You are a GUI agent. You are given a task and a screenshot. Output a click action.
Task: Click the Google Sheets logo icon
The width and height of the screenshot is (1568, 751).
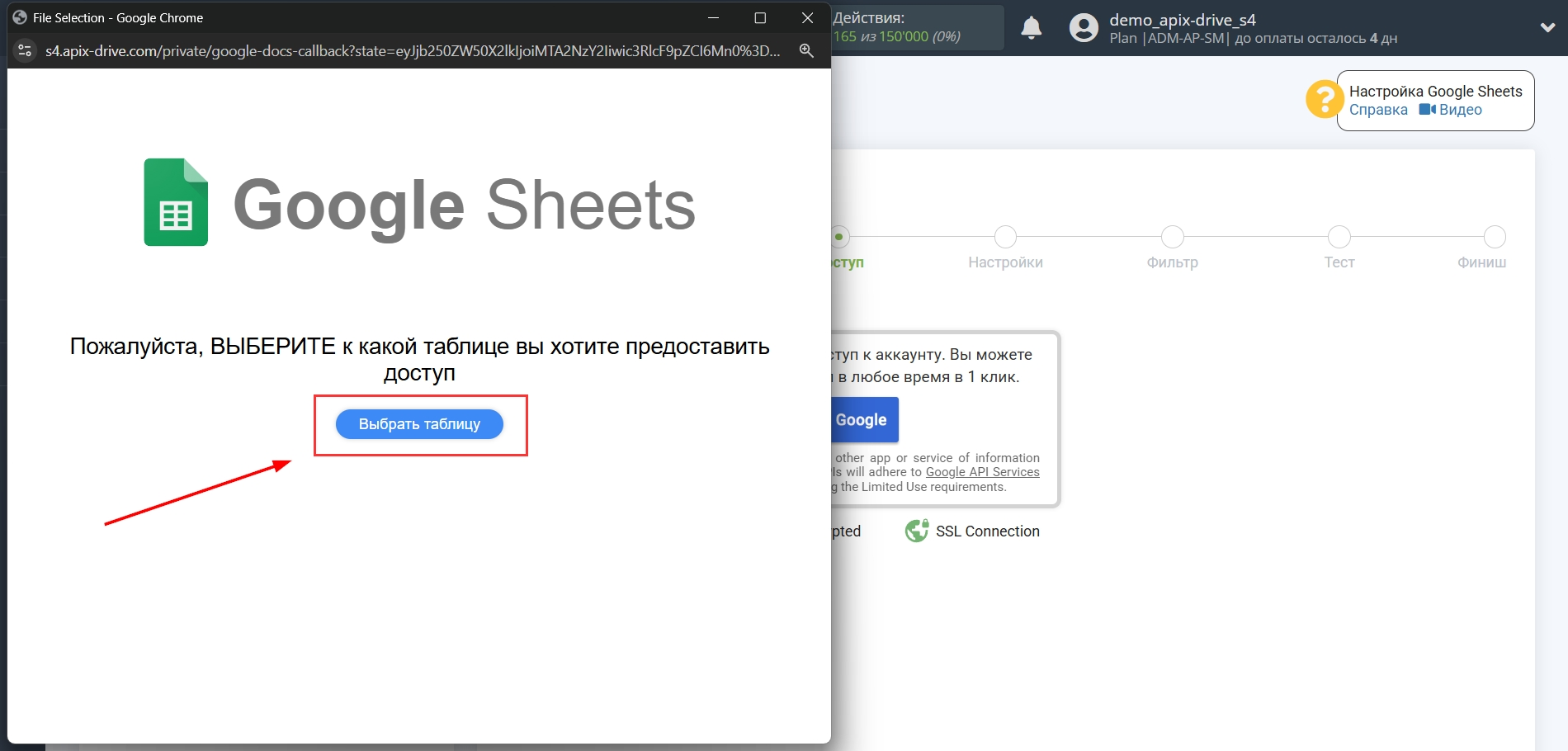[176, 202]
